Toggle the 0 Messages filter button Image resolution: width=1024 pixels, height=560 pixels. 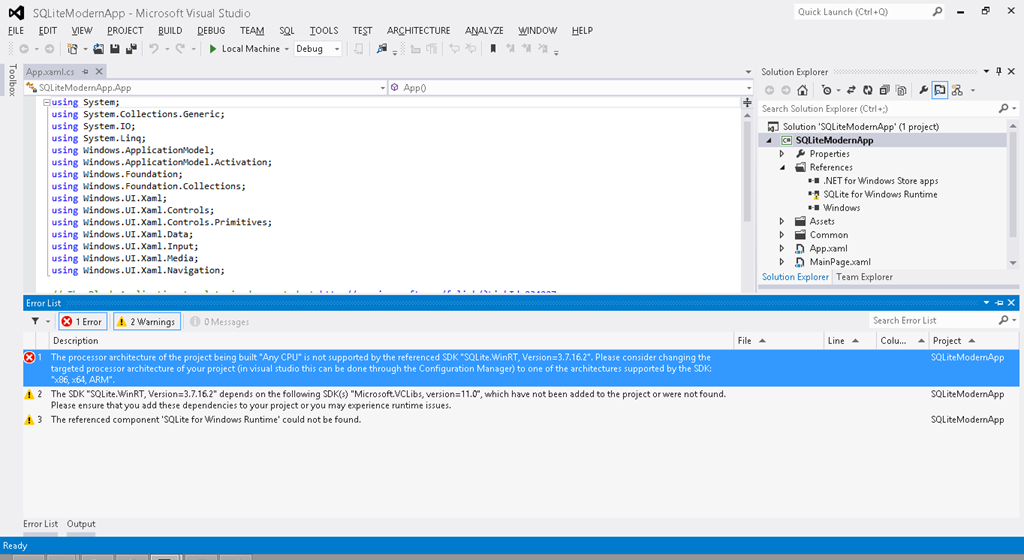pos(220,322)
